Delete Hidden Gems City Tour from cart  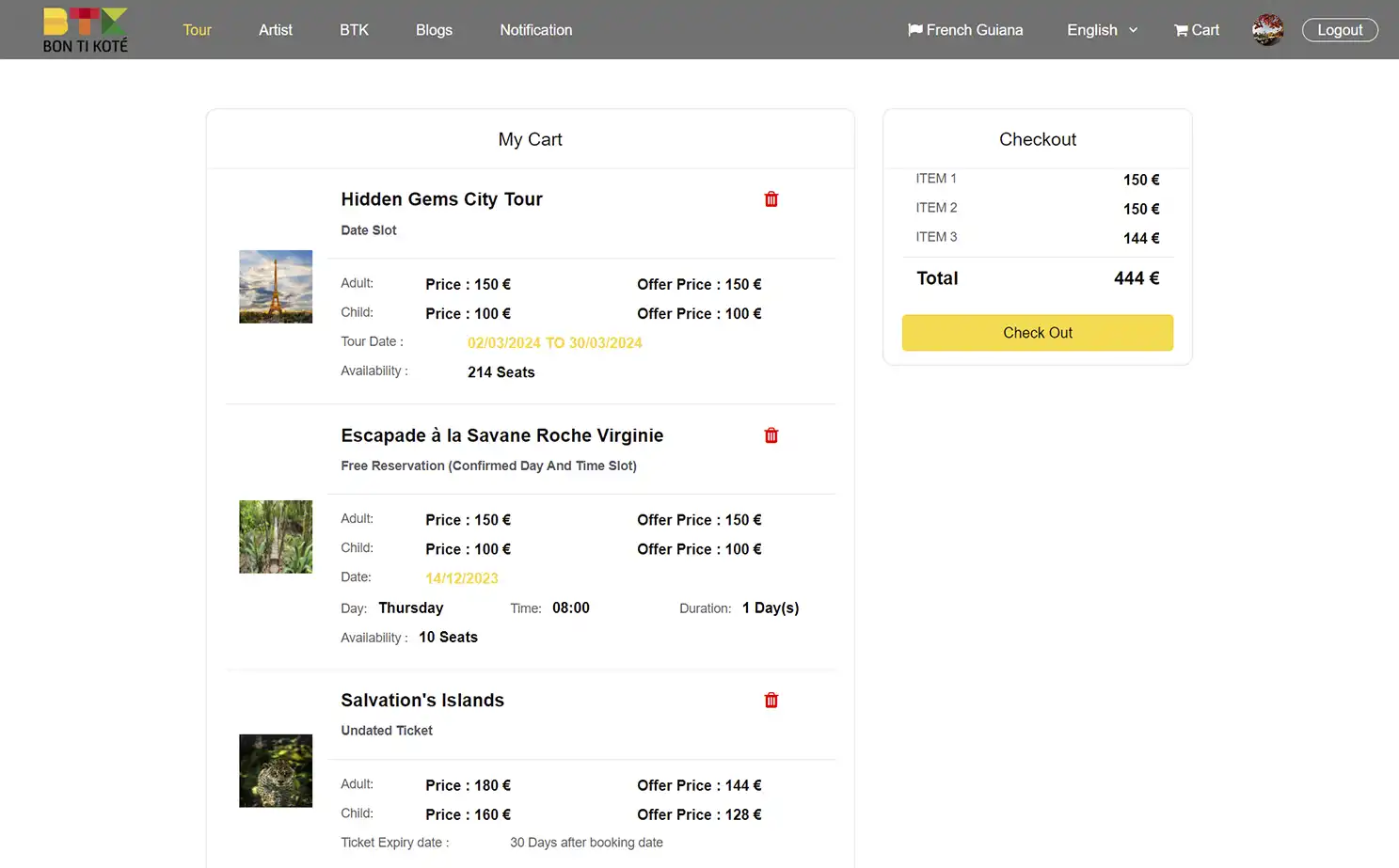[x=771, y=198]
